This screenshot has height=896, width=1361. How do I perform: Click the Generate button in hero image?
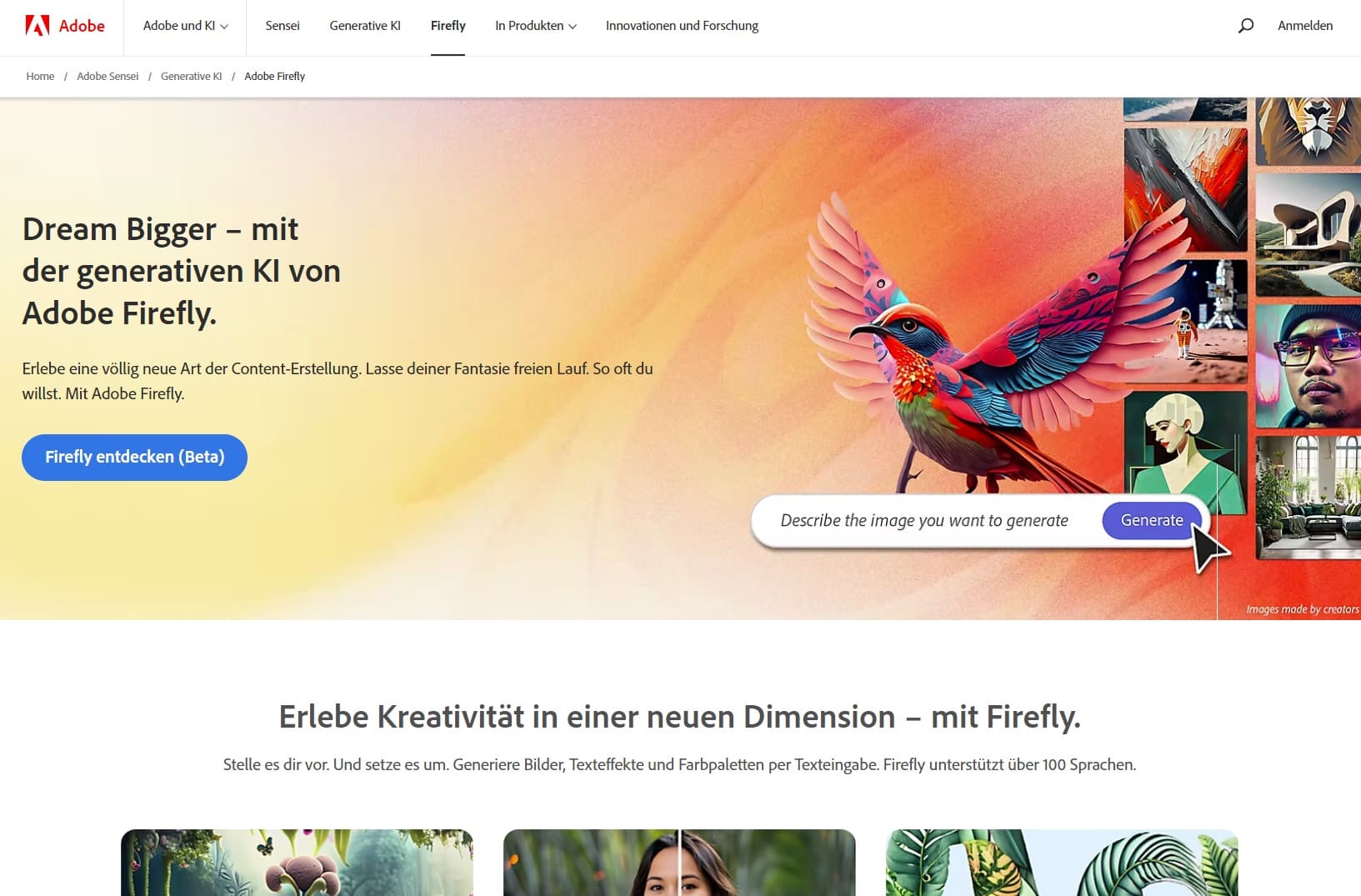1151,520
